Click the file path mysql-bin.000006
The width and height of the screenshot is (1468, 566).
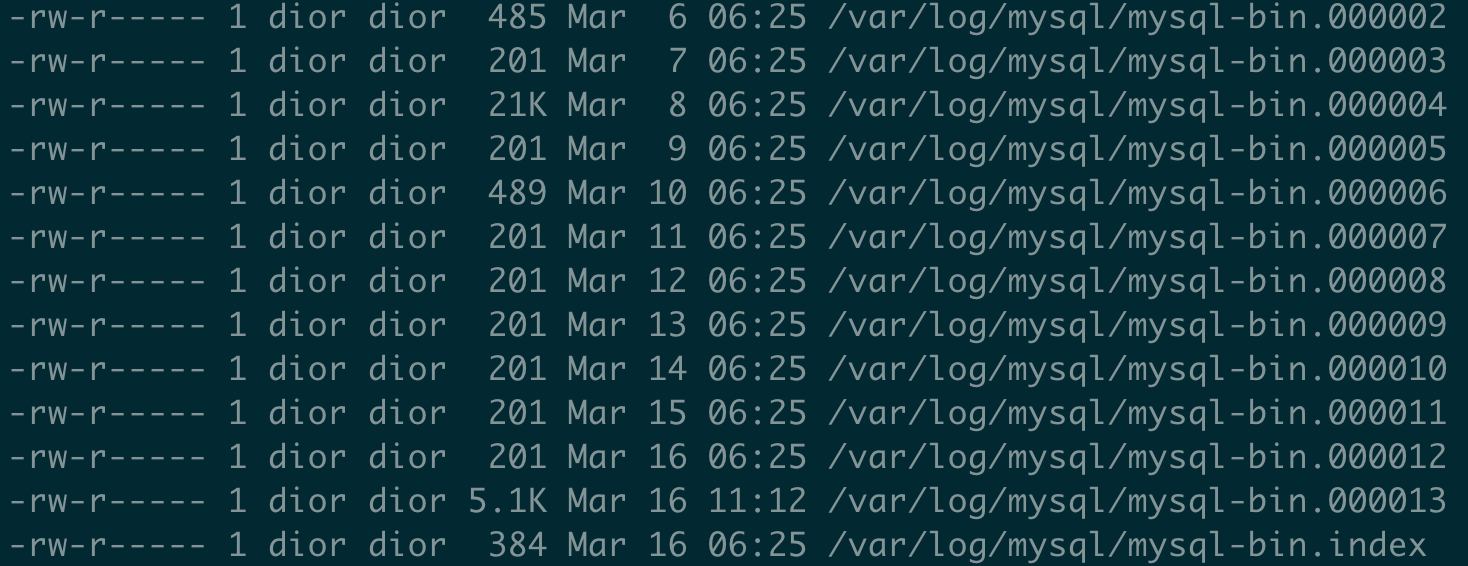[x=1137, y=194]
